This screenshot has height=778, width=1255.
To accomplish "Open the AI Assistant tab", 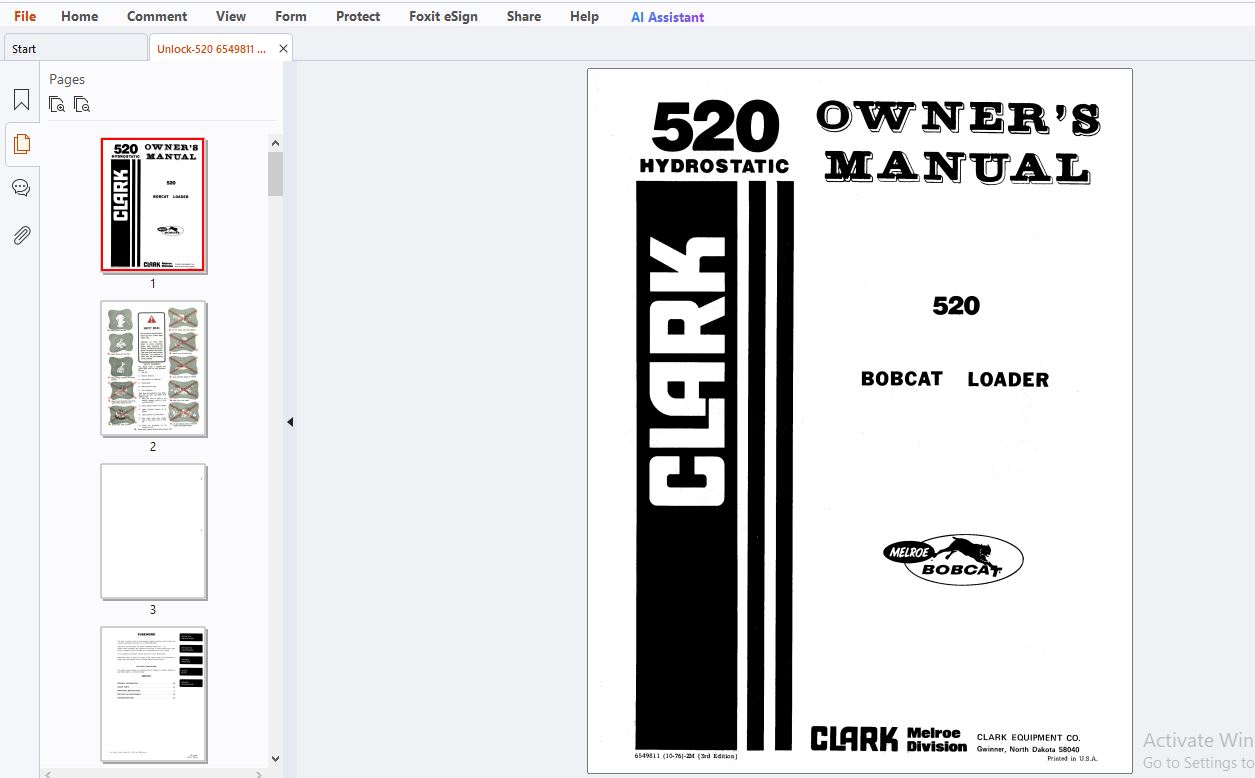I will [667, 17].
